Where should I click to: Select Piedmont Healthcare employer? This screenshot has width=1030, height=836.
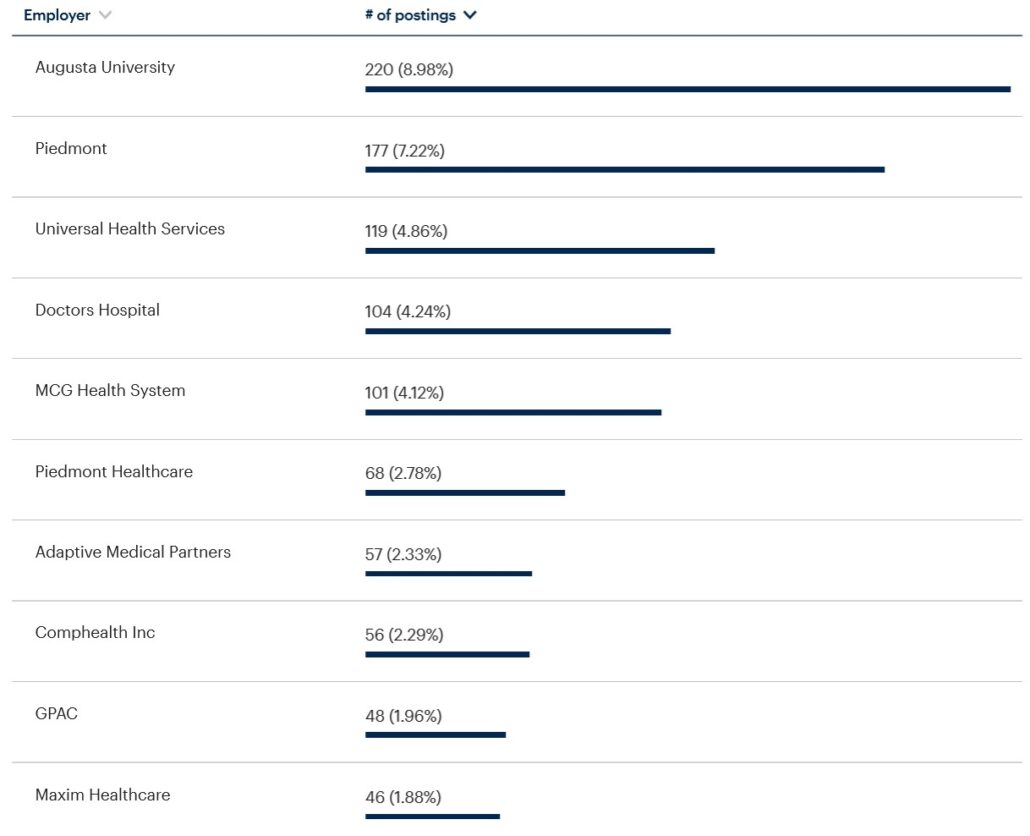[x=114, y=472]
